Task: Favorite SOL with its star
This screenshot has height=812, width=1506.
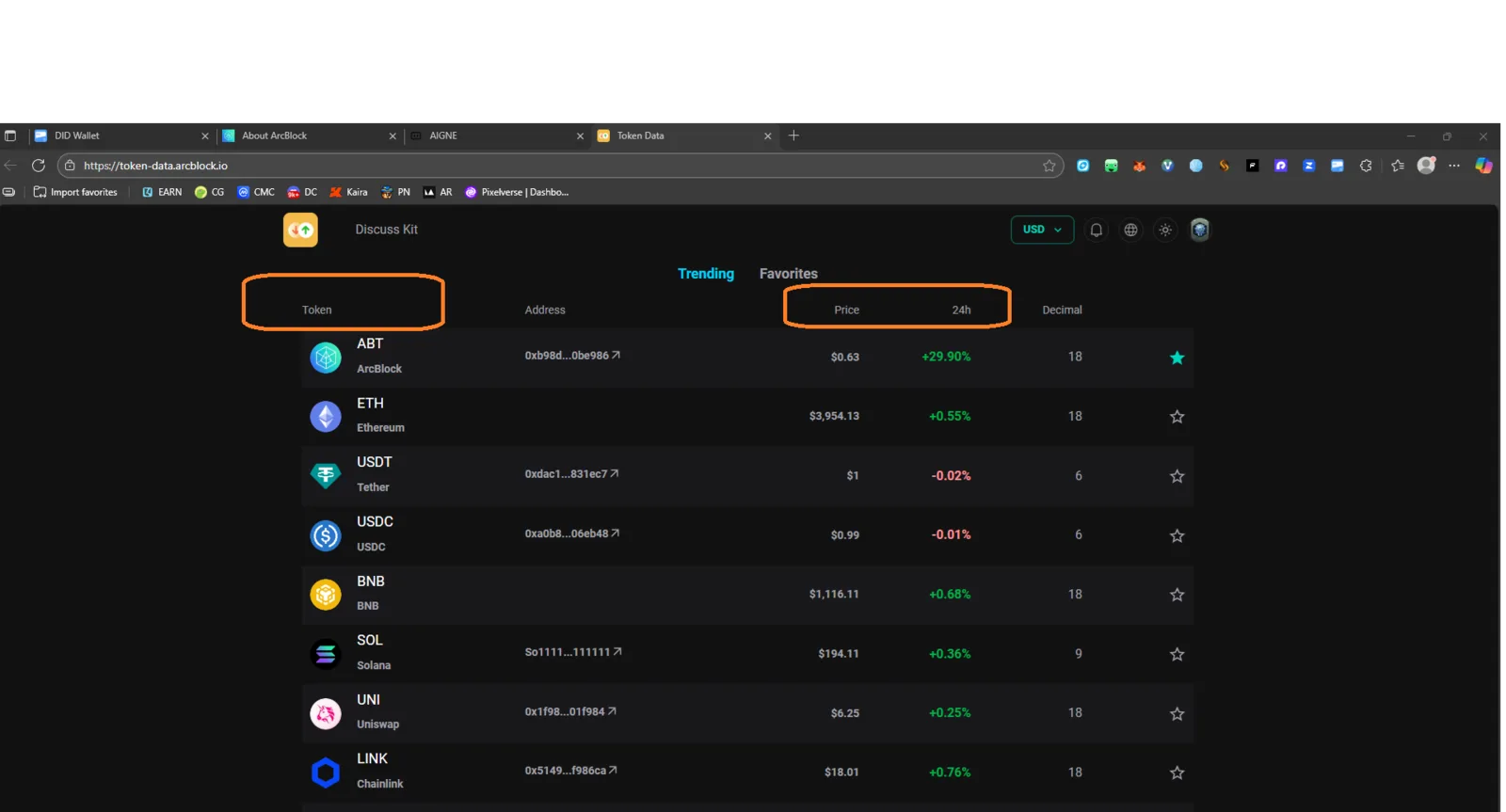Action: [x=1177, y=654]
